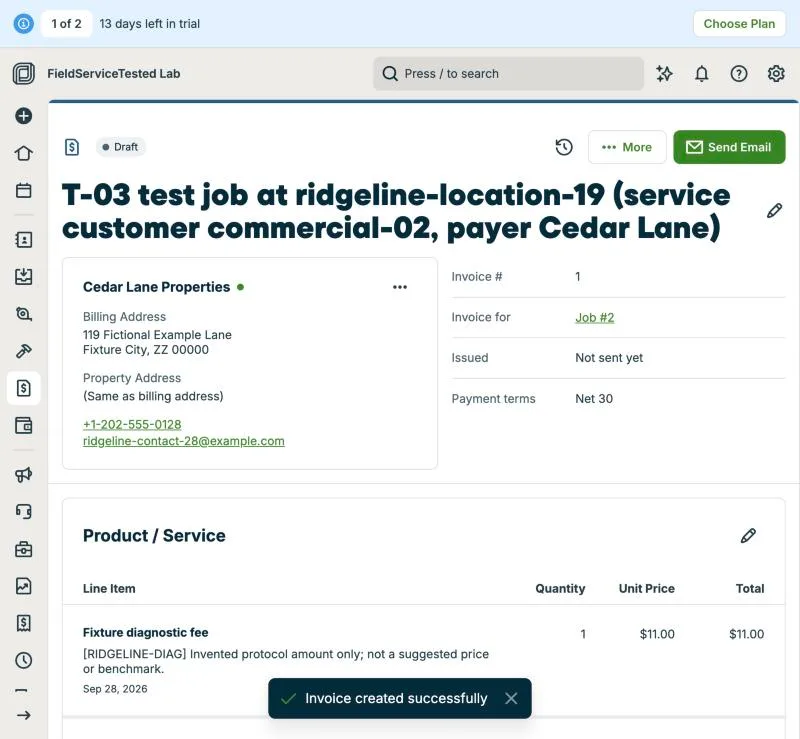This screenshot has height=739, width=800.
Task: Open Jobs hammer icon in sidebar
Action: point(23,351)
